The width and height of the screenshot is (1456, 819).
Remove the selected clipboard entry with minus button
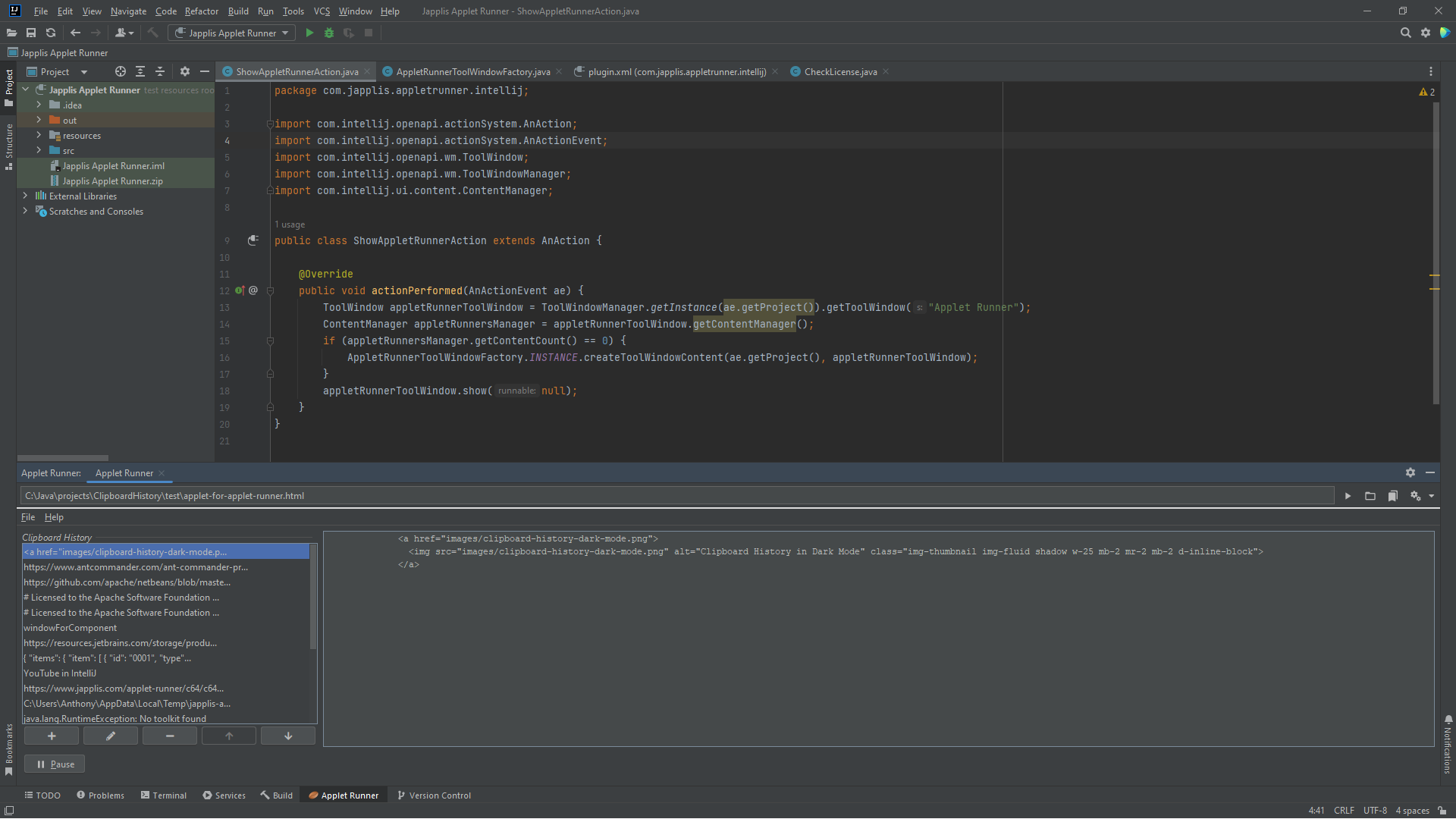(x=170, y=736)
